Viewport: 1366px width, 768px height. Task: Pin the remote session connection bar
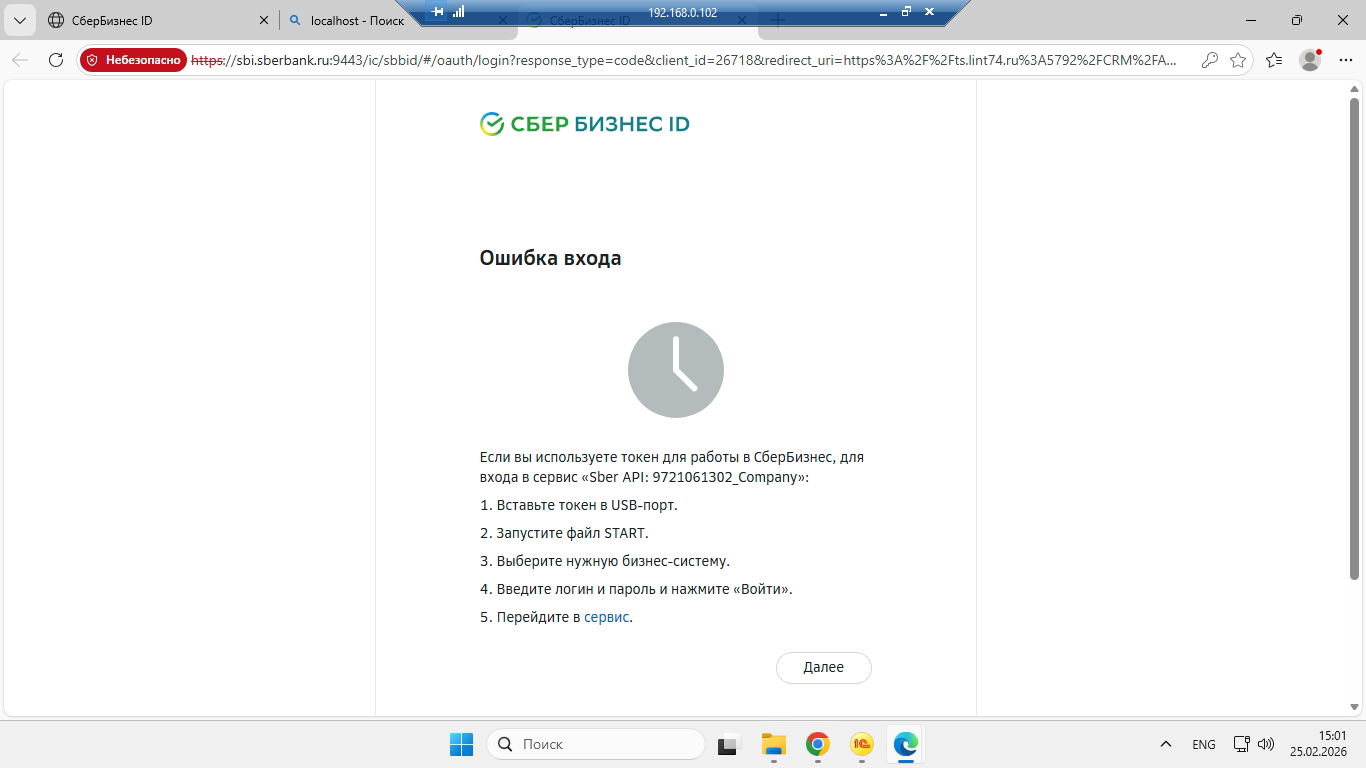(x=437, y=12)
